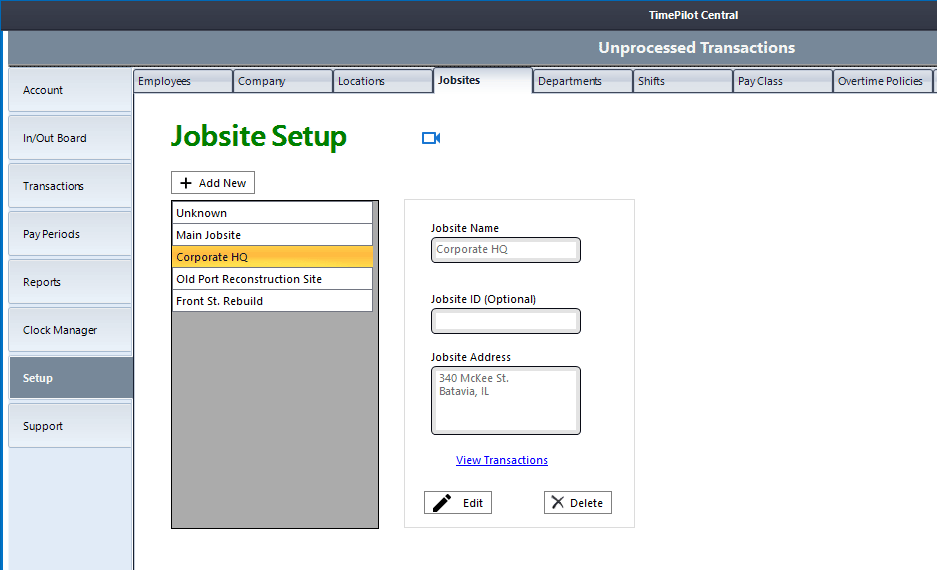937x570 pixels.
Task: Open the Locations tab
Action: tap(383, 81)
